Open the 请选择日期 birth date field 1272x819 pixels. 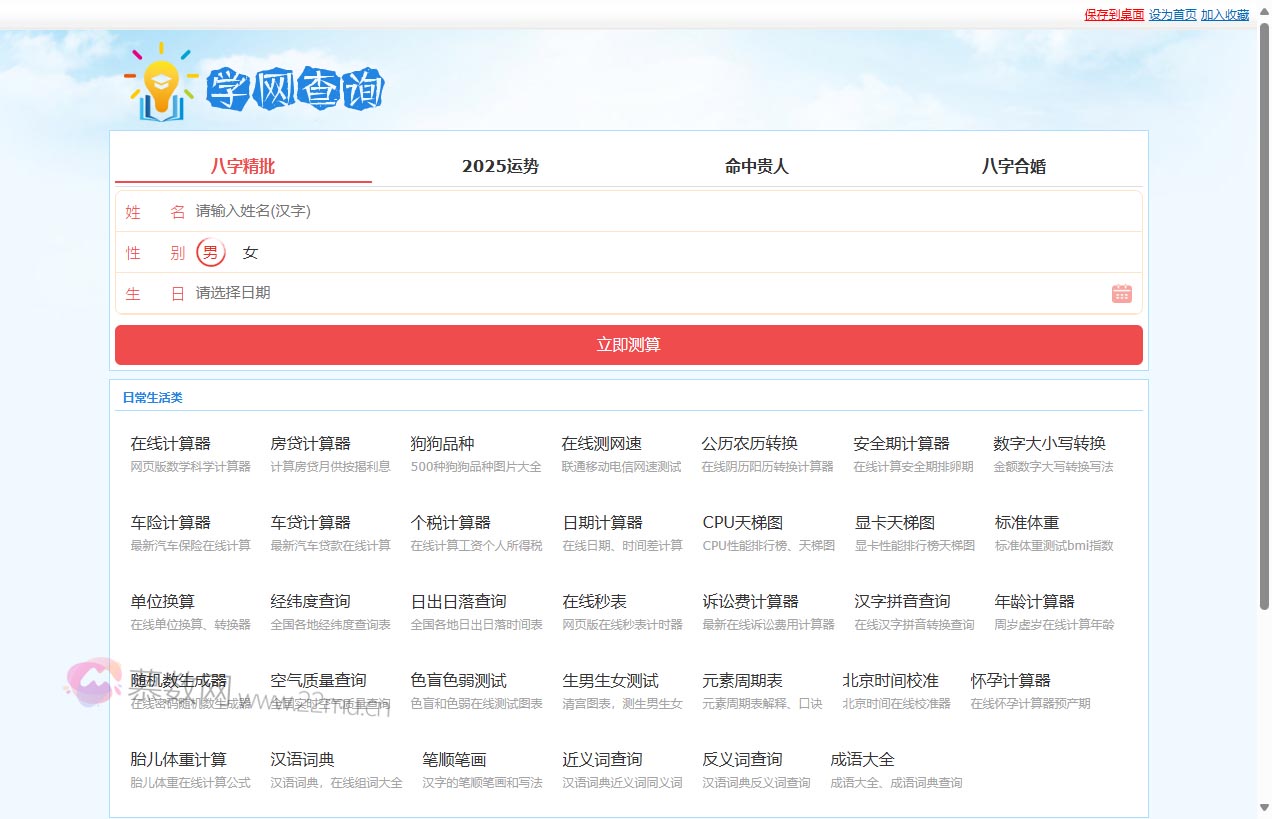click(x=400, y=293)
